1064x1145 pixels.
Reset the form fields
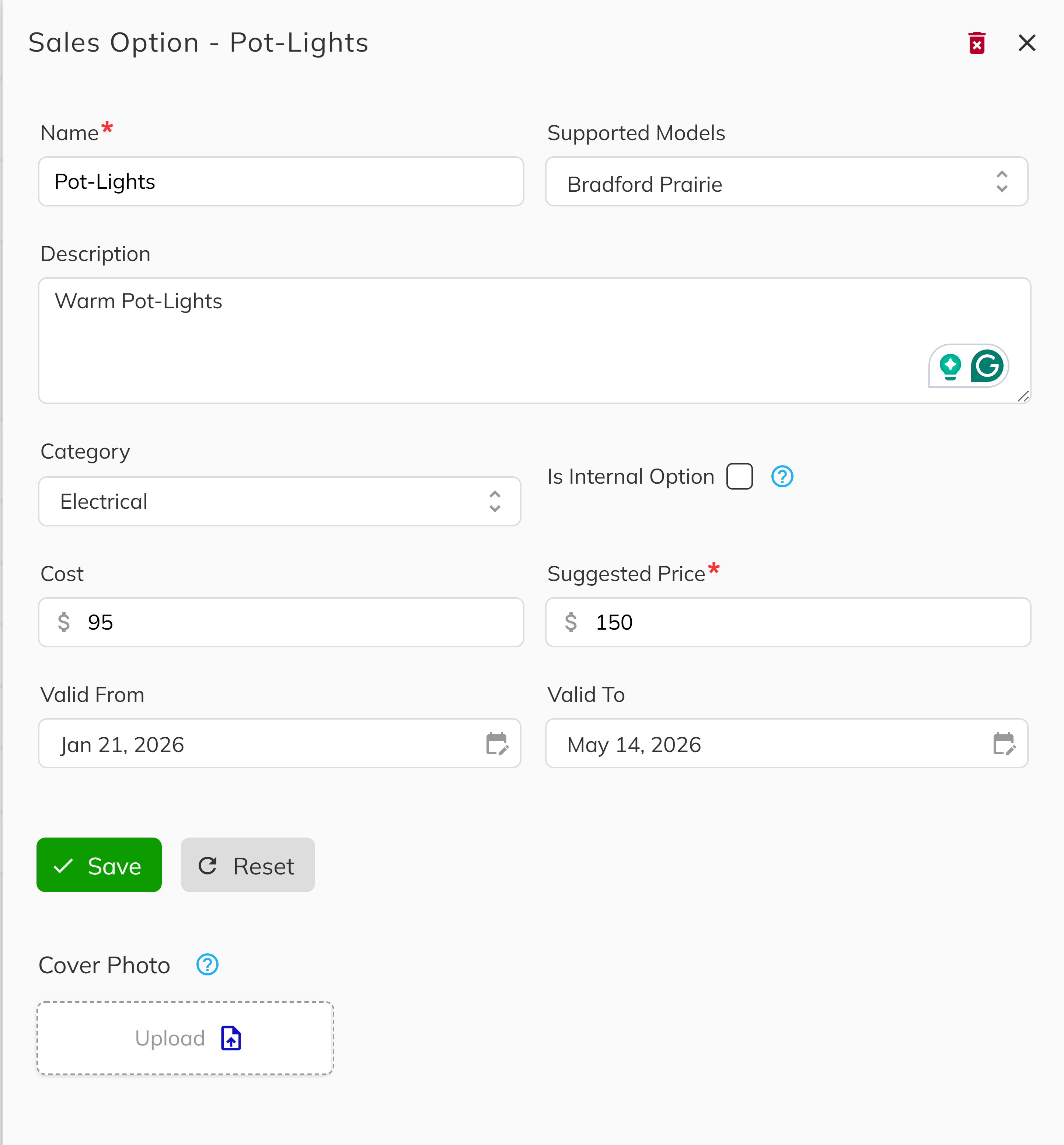coord(248,865)
